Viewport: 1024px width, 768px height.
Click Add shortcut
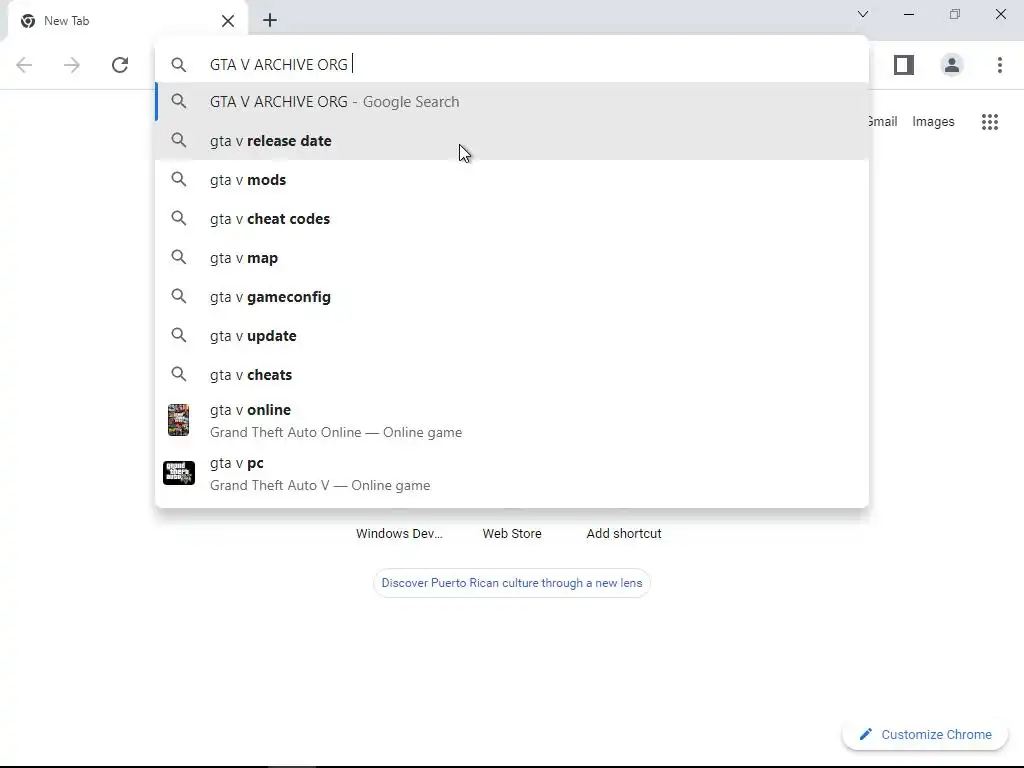coord(624,534)
